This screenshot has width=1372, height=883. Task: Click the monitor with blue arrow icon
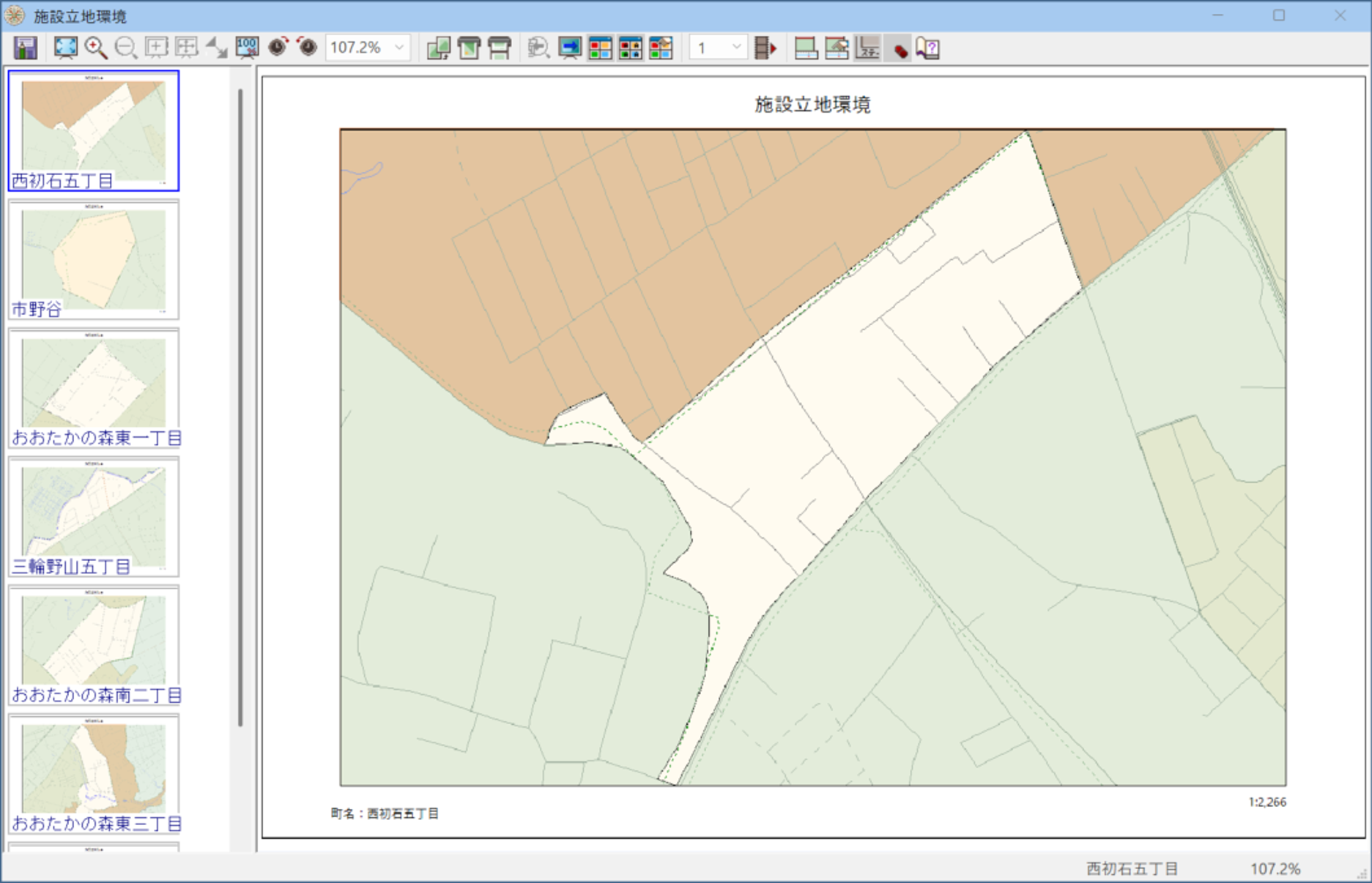569,48
